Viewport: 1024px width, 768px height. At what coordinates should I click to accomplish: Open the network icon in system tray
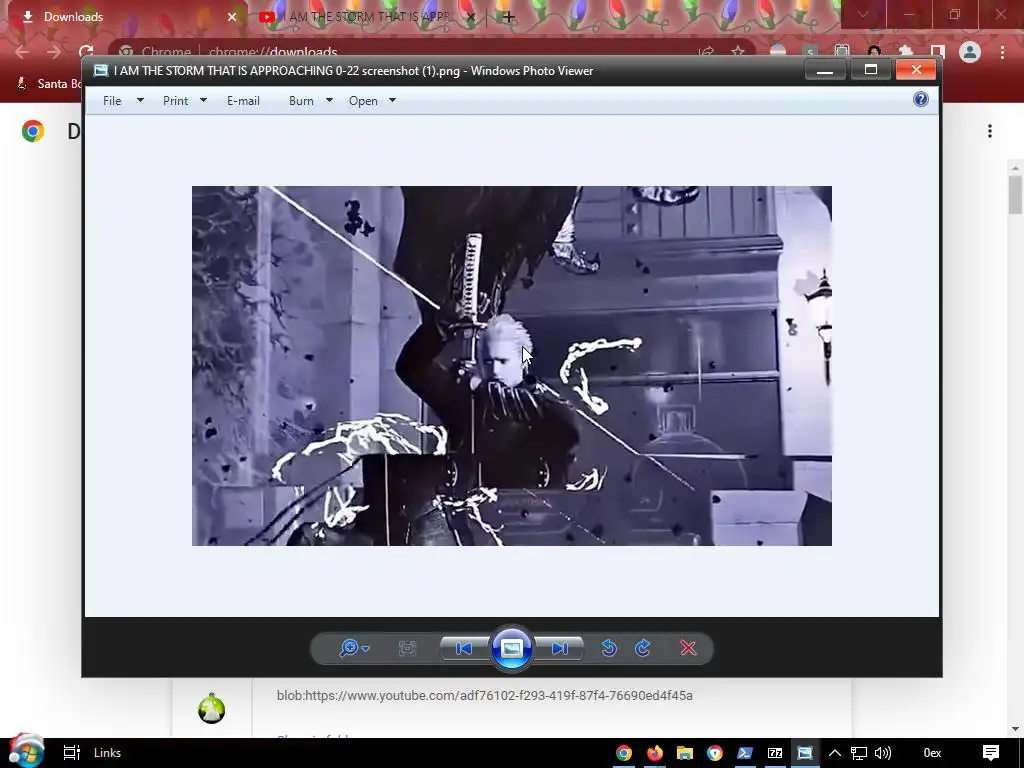[859, 753]
